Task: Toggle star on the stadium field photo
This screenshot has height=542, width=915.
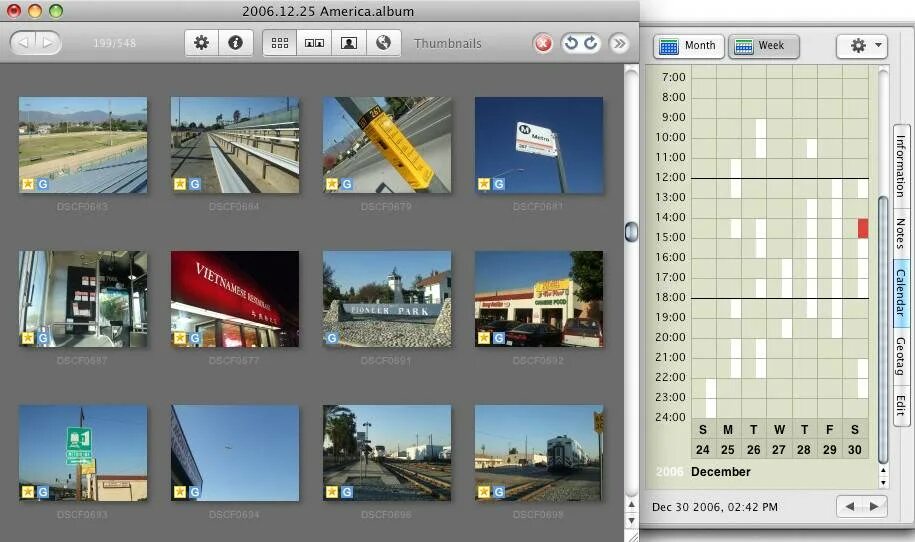Action: tap(27, 184)
